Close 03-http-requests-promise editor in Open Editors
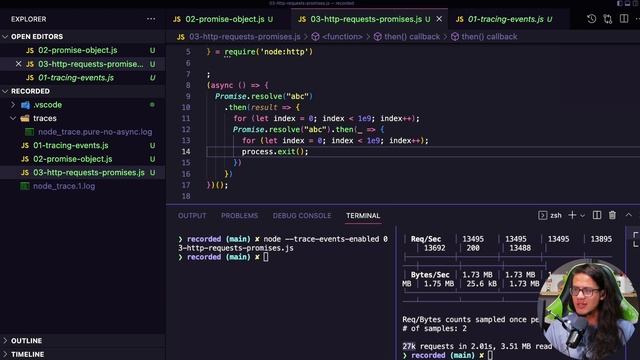Viewport: 640px width, 360px height. [x=18, y=64]
